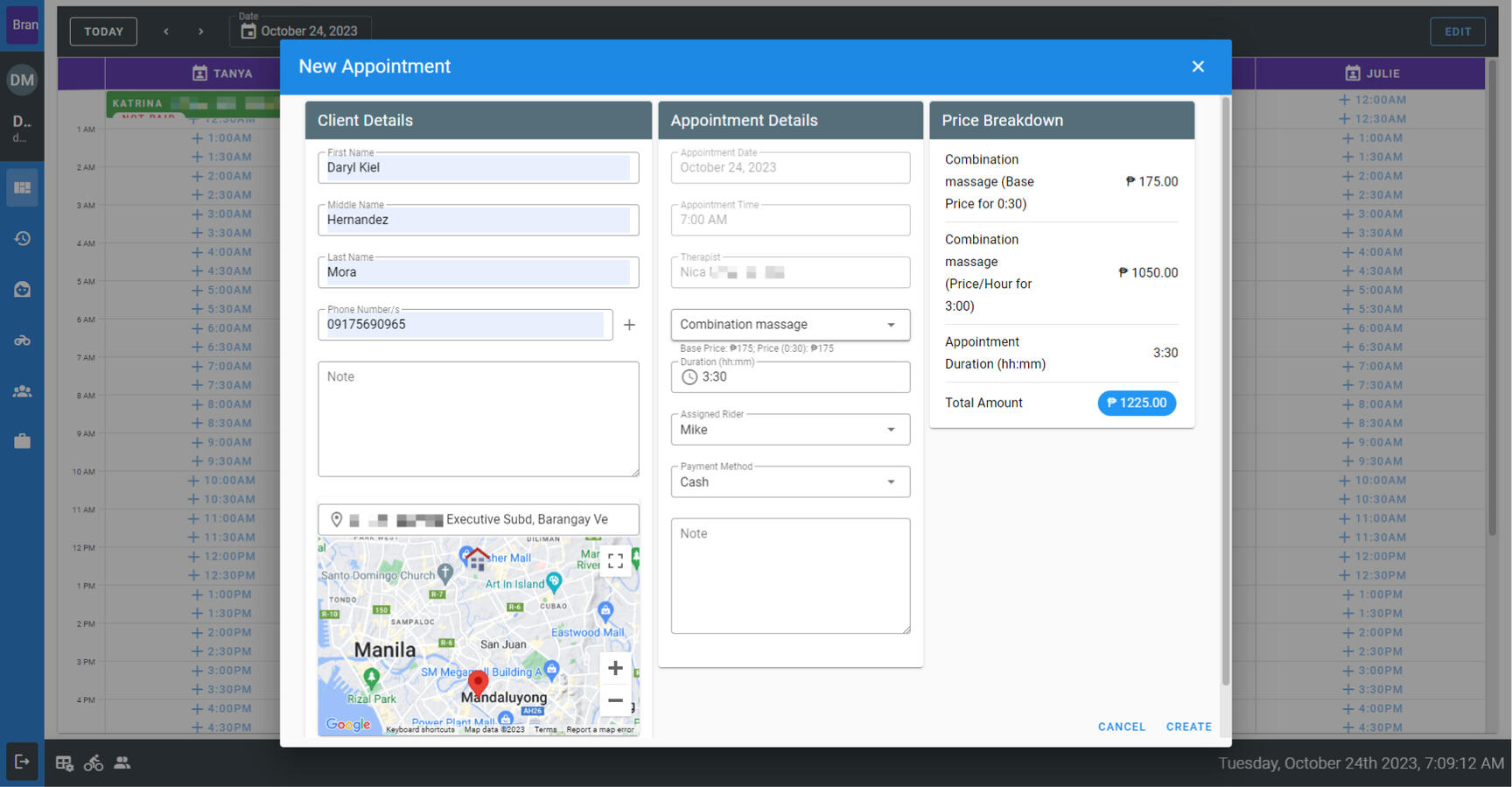Zoom out on the map
This screenshot has height=787, width=1512.
pyautogui.click(x=615, y=700)
